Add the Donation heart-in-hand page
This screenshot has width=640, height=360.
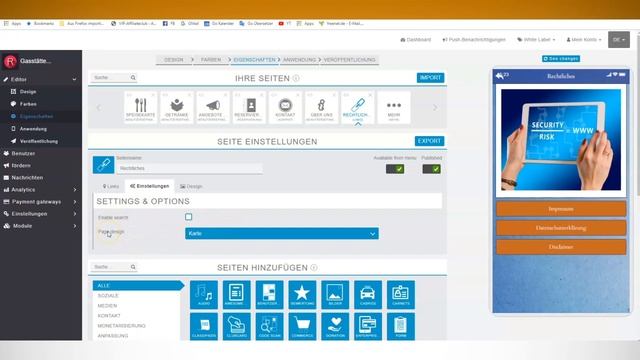coord(335,326)
